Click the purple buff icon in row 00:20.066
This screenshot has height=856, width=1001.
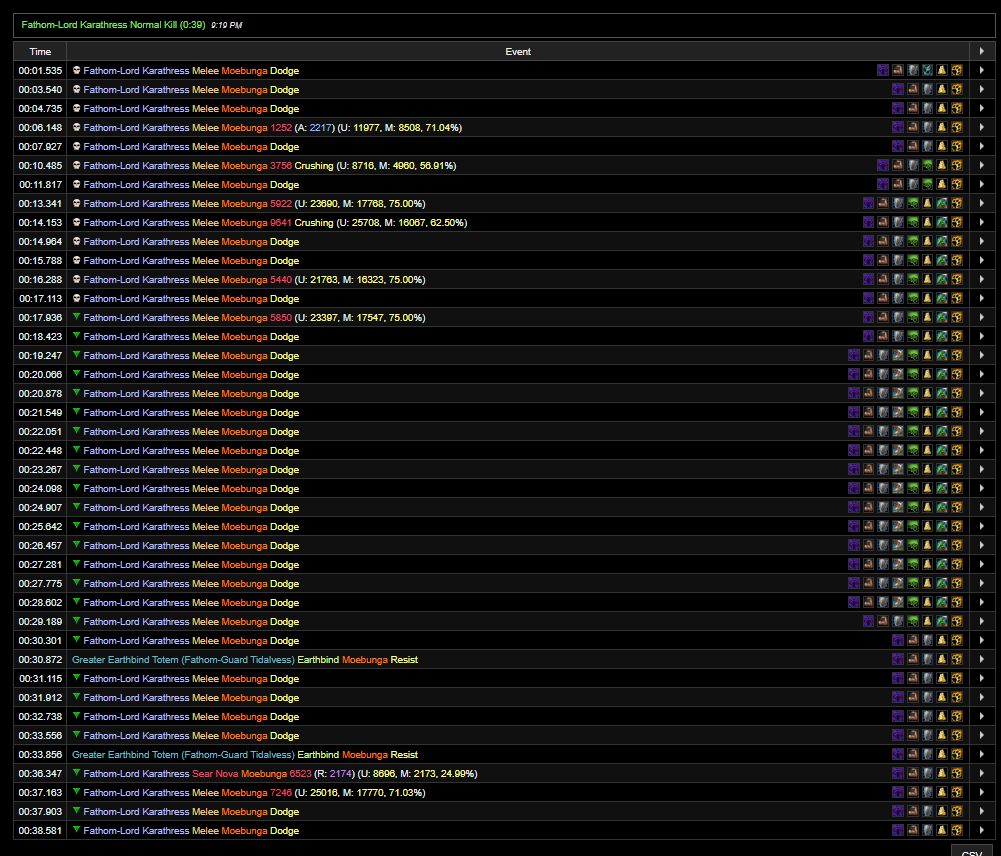tap(854, 375)
